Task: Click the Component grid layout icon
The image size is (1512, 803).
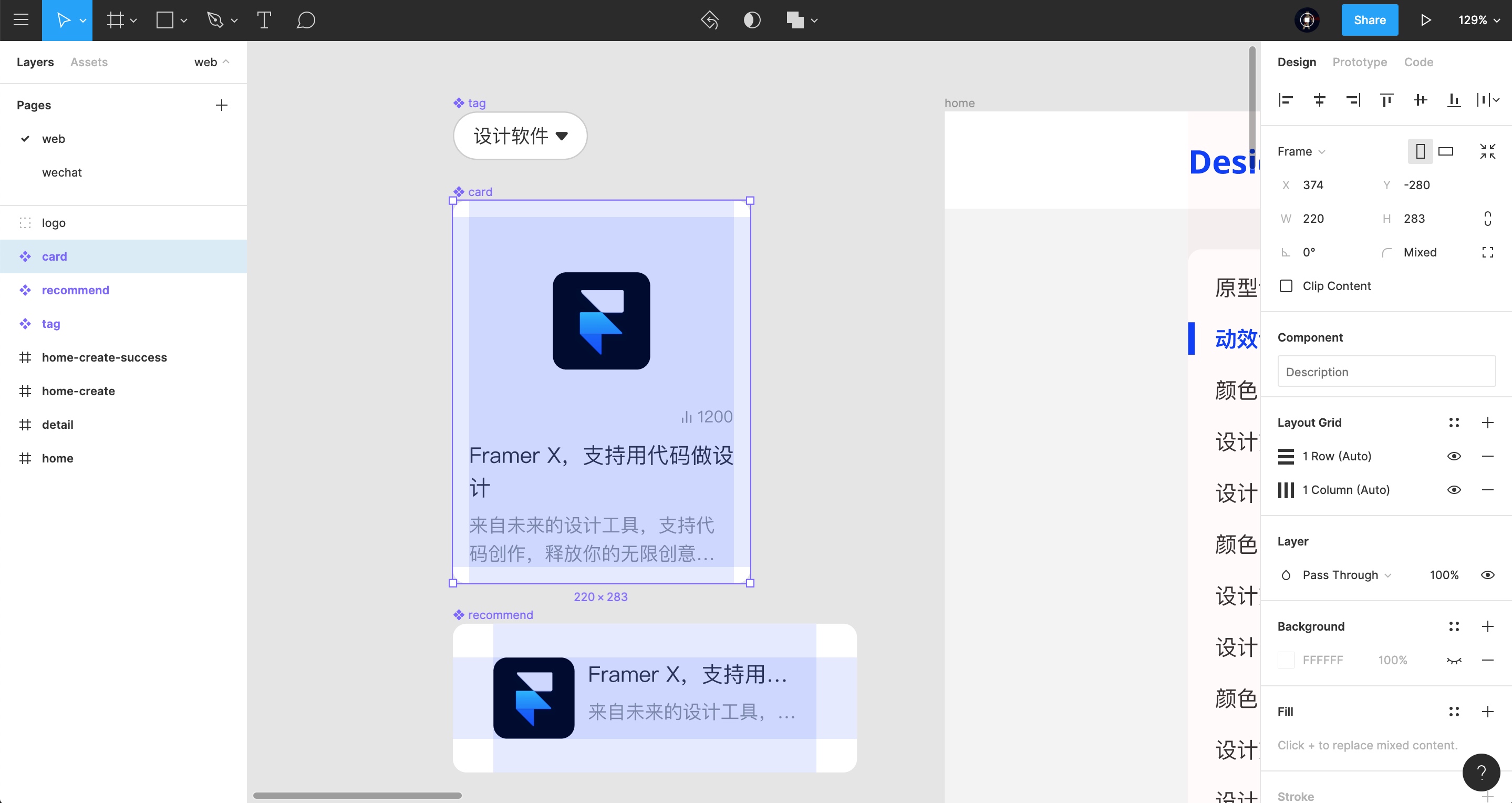Action: coord(1455,422)
